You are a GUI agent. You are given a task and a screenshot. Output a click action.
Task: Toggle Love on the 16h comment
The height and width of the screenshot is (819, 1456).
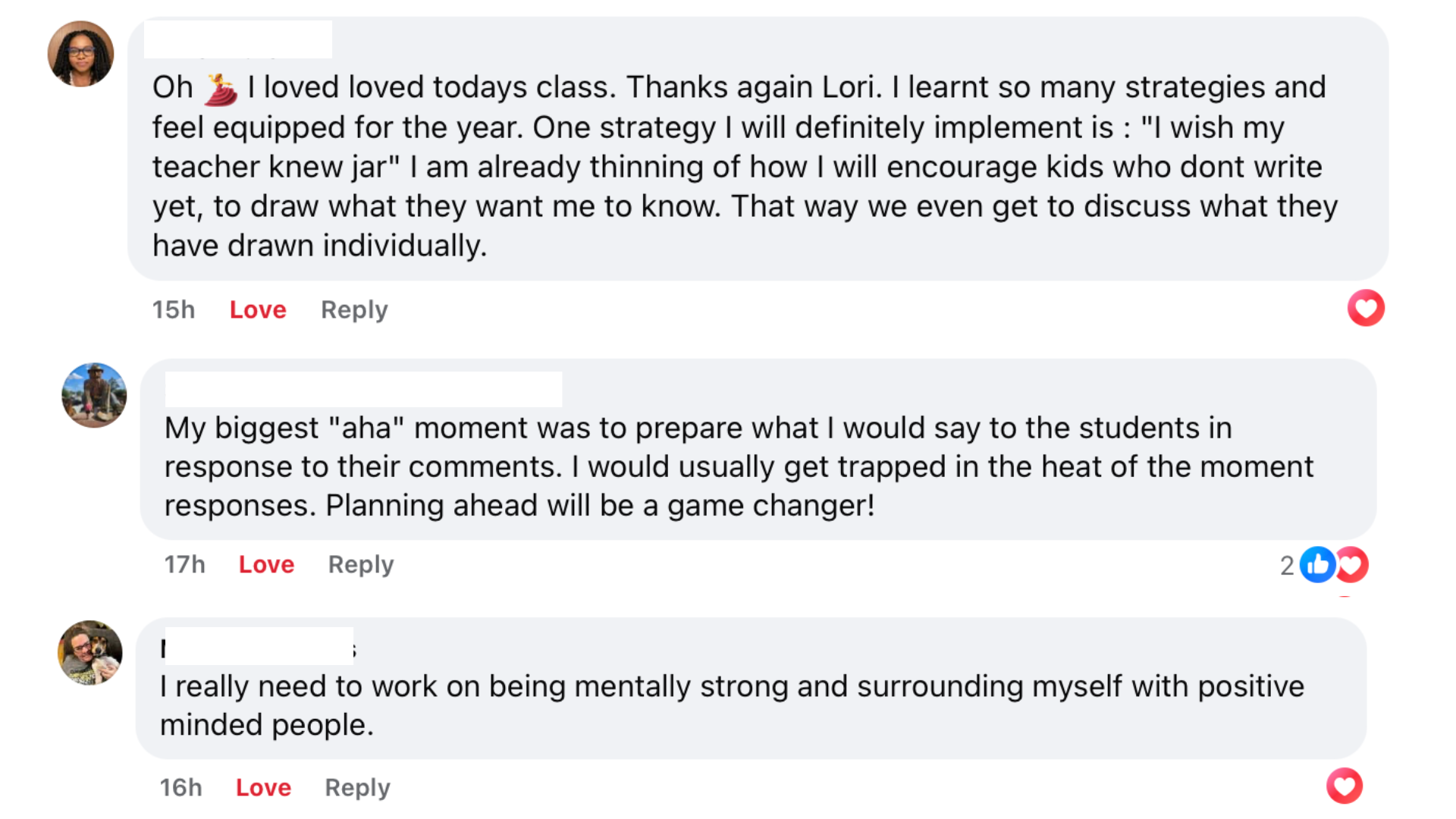(263, 787)
